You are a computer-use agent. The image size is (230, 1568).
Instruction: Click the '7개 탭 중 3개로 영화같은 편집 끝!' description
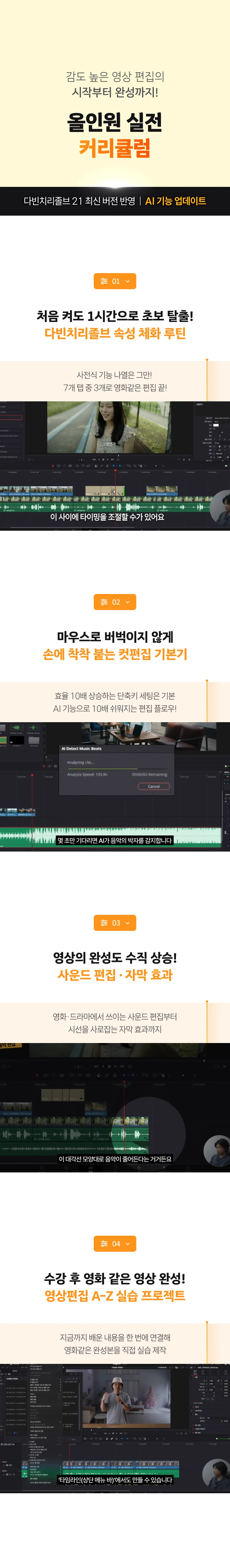[115, 388]
